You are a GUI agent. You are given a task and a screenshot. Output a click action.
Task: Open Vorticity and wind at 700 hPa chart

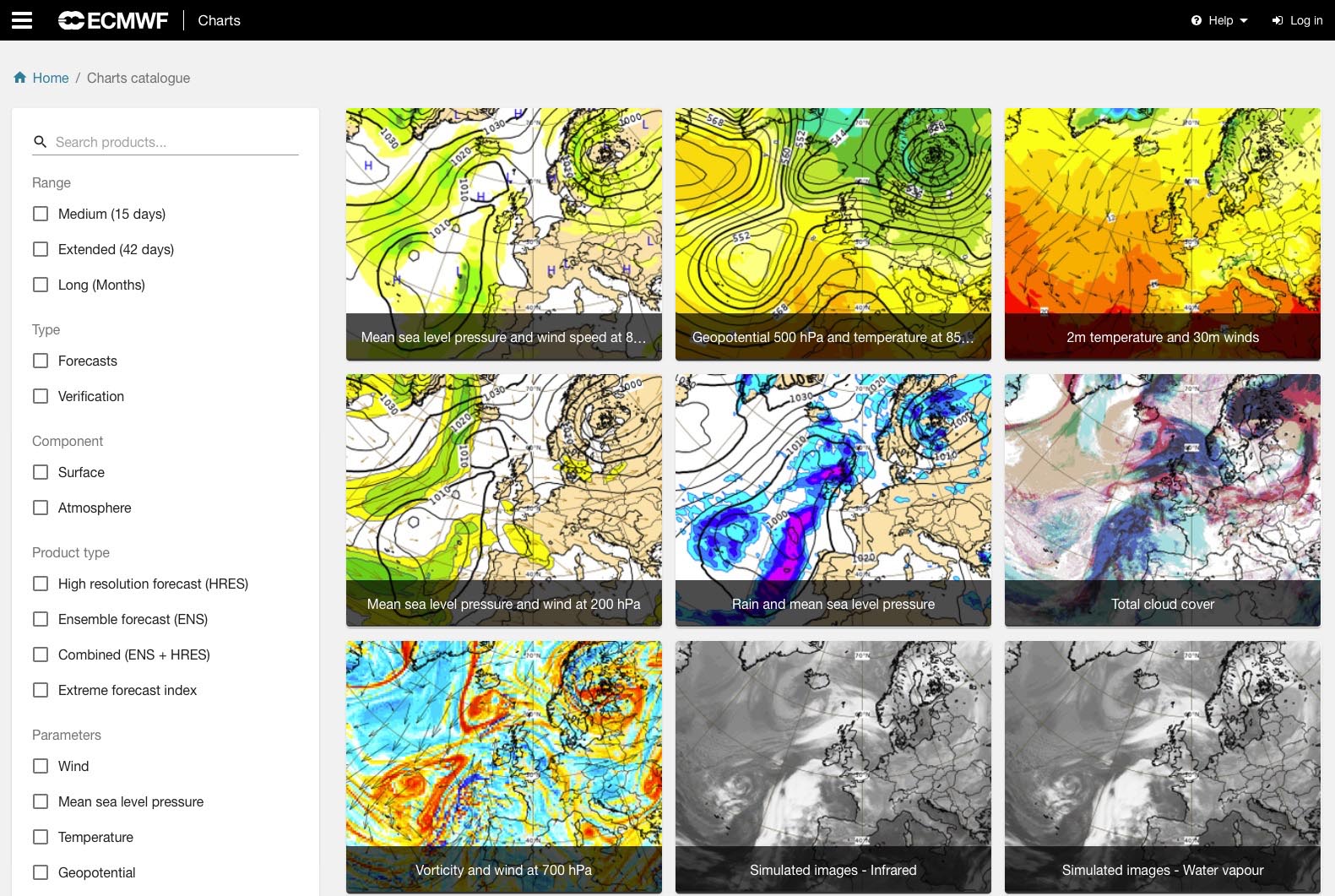coord(504,767)
